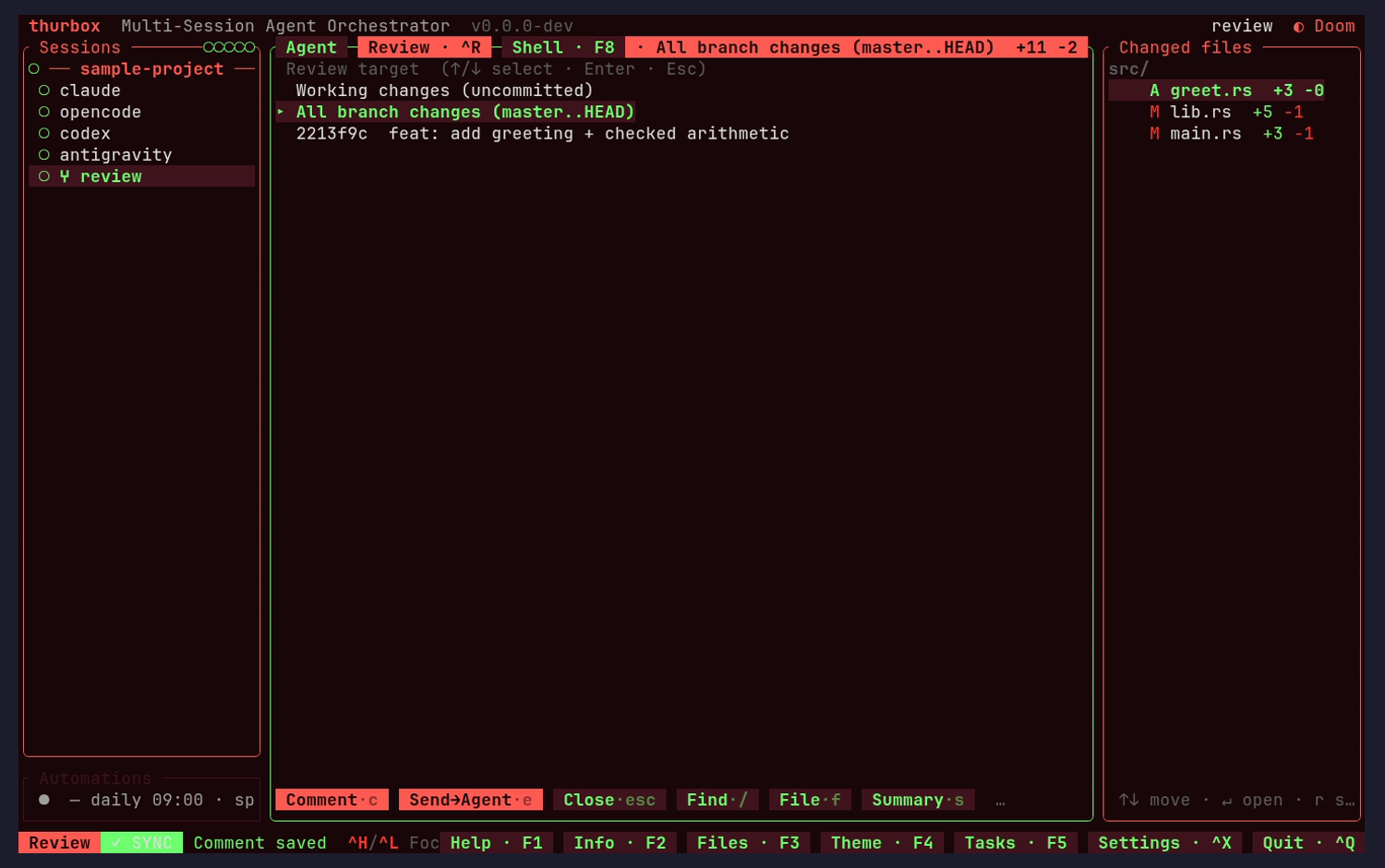The height and width of the screenshot is (868, 1385).
Task: Open lib.rs in Changed files
Action: [x=1200, y=112]
